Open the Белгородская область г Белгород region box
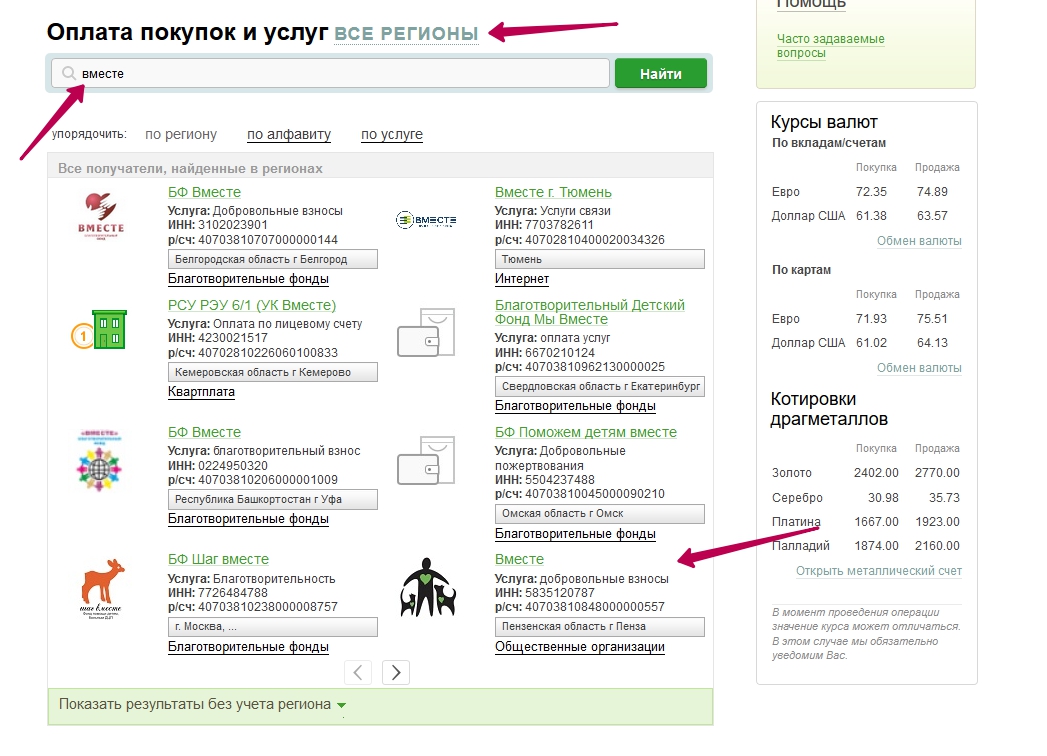The height and width of the screenshot is (756, 1047). tap(272, 260)
